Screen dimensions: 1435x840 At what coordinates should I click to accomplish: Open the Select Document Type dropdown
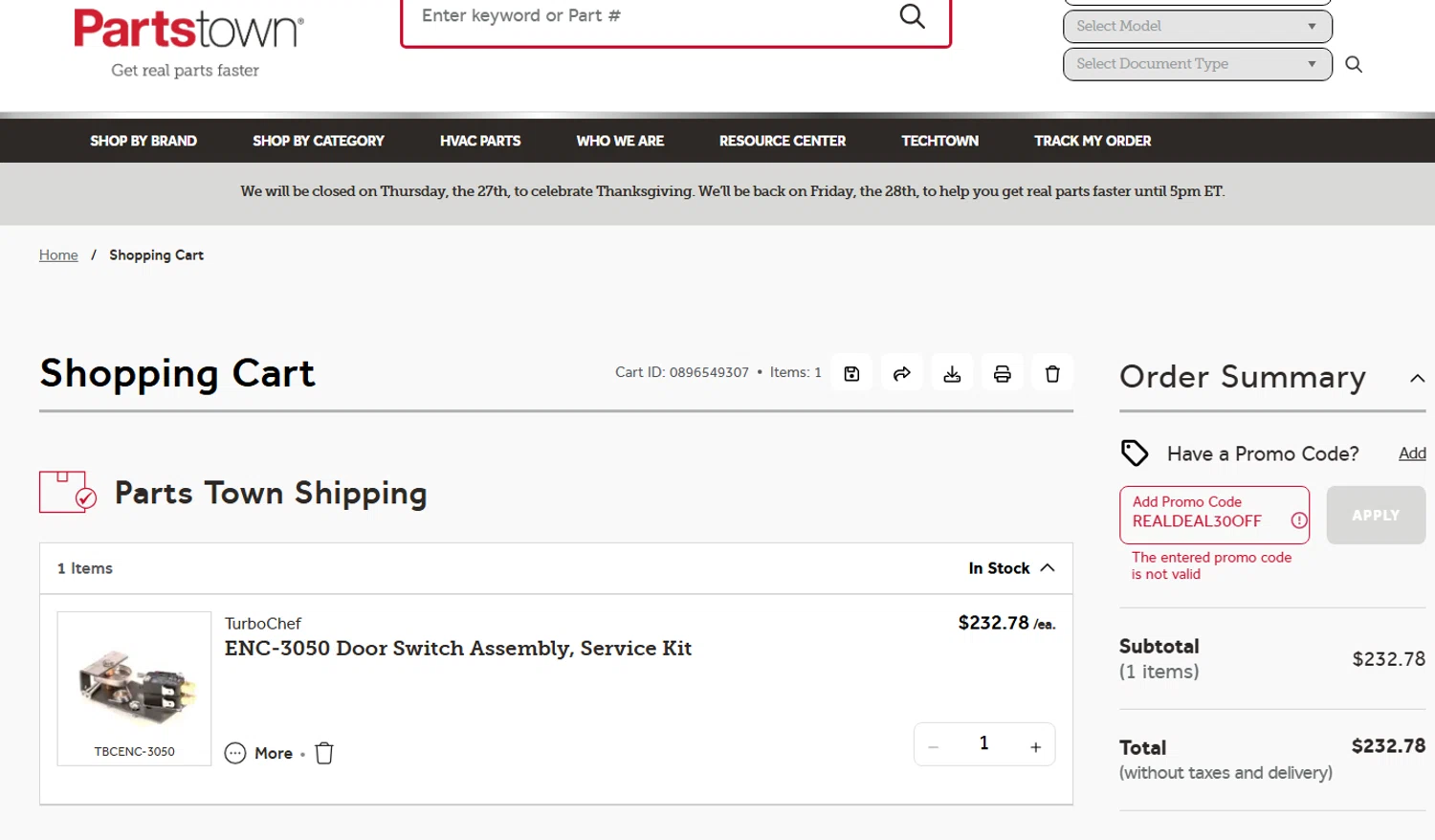pos(1198,64)
